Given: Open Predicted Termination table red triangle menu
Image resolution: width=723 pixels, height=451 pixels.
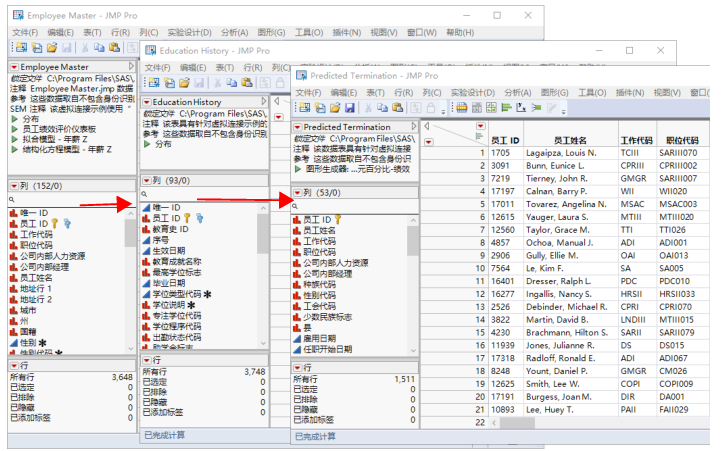Looking at the screenshot, I should pyautogui.click(x=297, y=127).
